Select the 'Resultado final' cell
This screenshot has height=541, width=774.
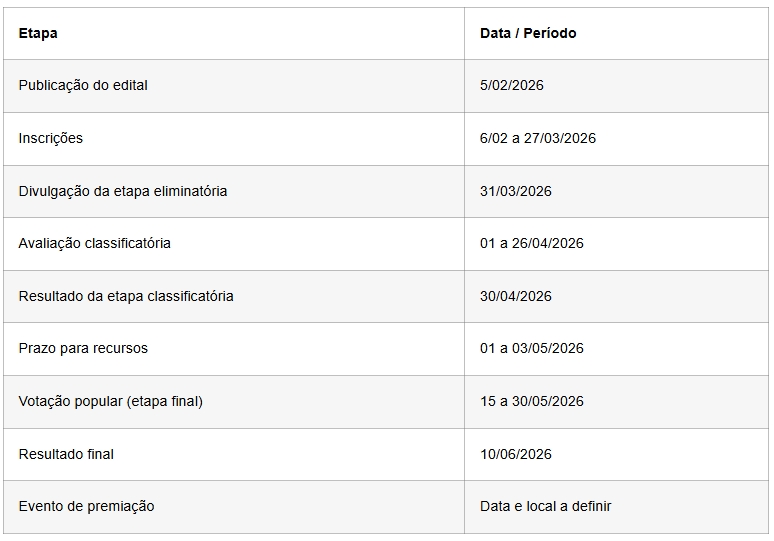click(x=66, y=454)
